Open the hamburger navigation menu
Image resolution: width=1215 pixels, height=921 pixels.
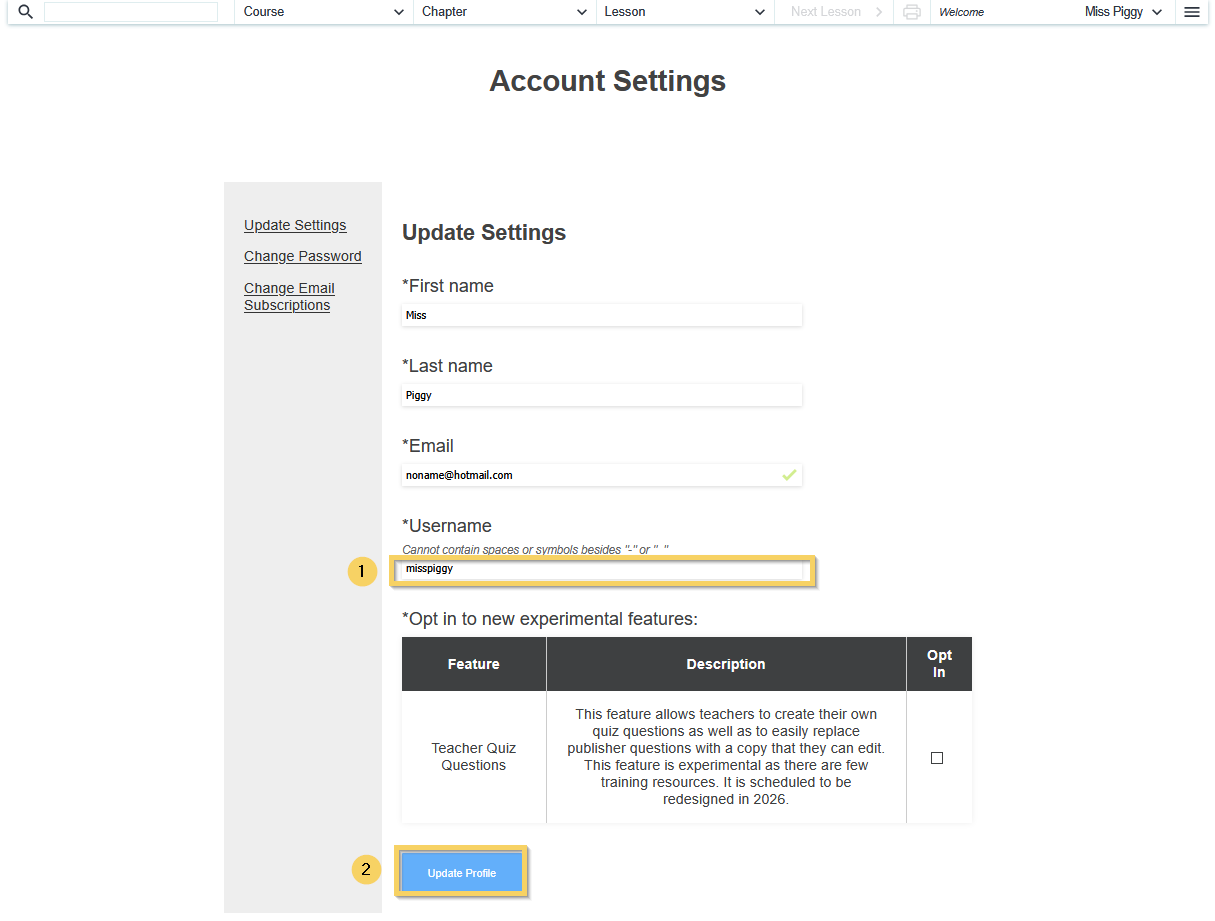coord(1191,12)
